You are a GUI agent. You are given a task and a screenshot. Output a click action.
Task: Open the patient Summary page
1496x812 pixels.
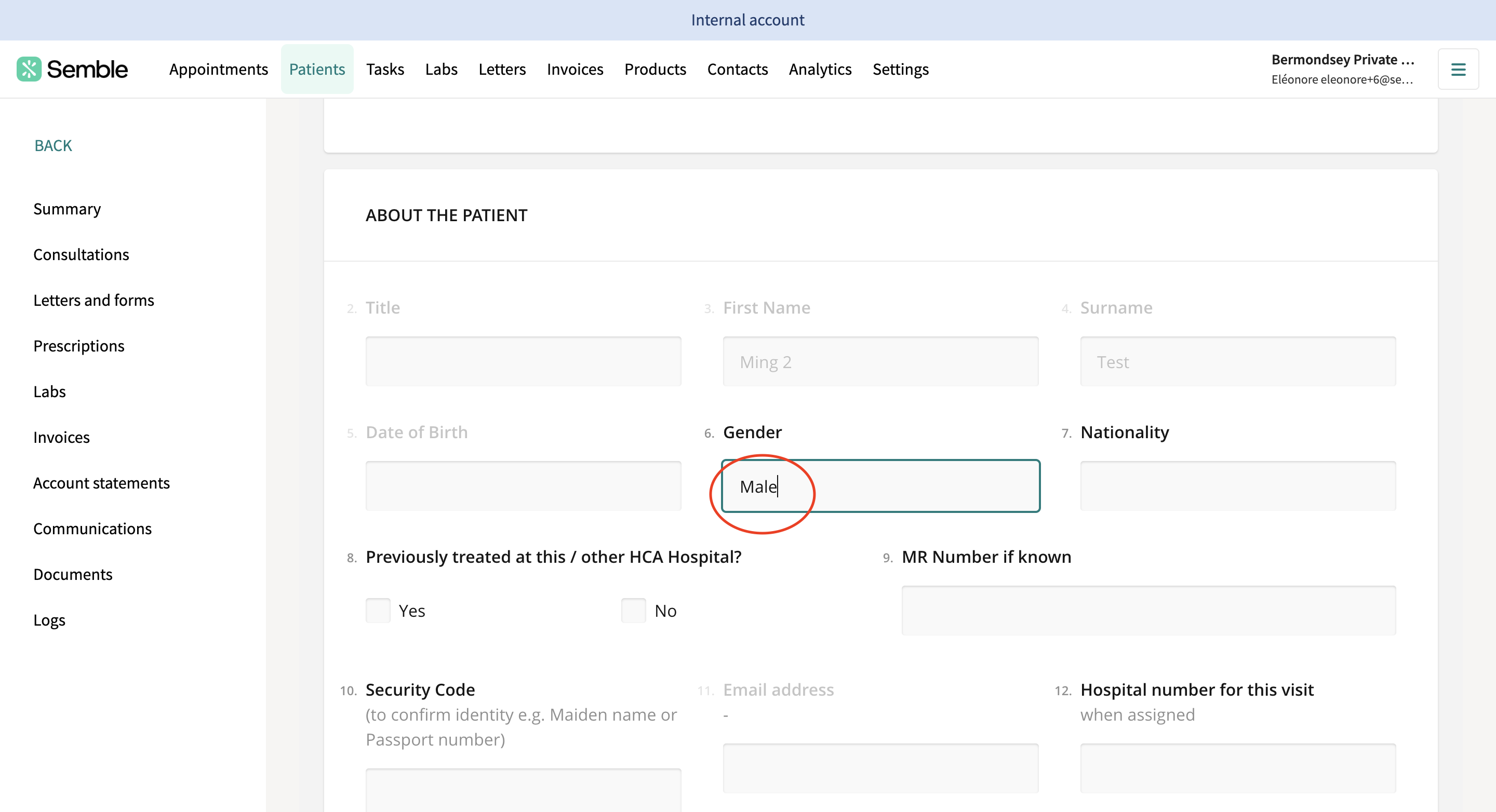coord(67,209)
